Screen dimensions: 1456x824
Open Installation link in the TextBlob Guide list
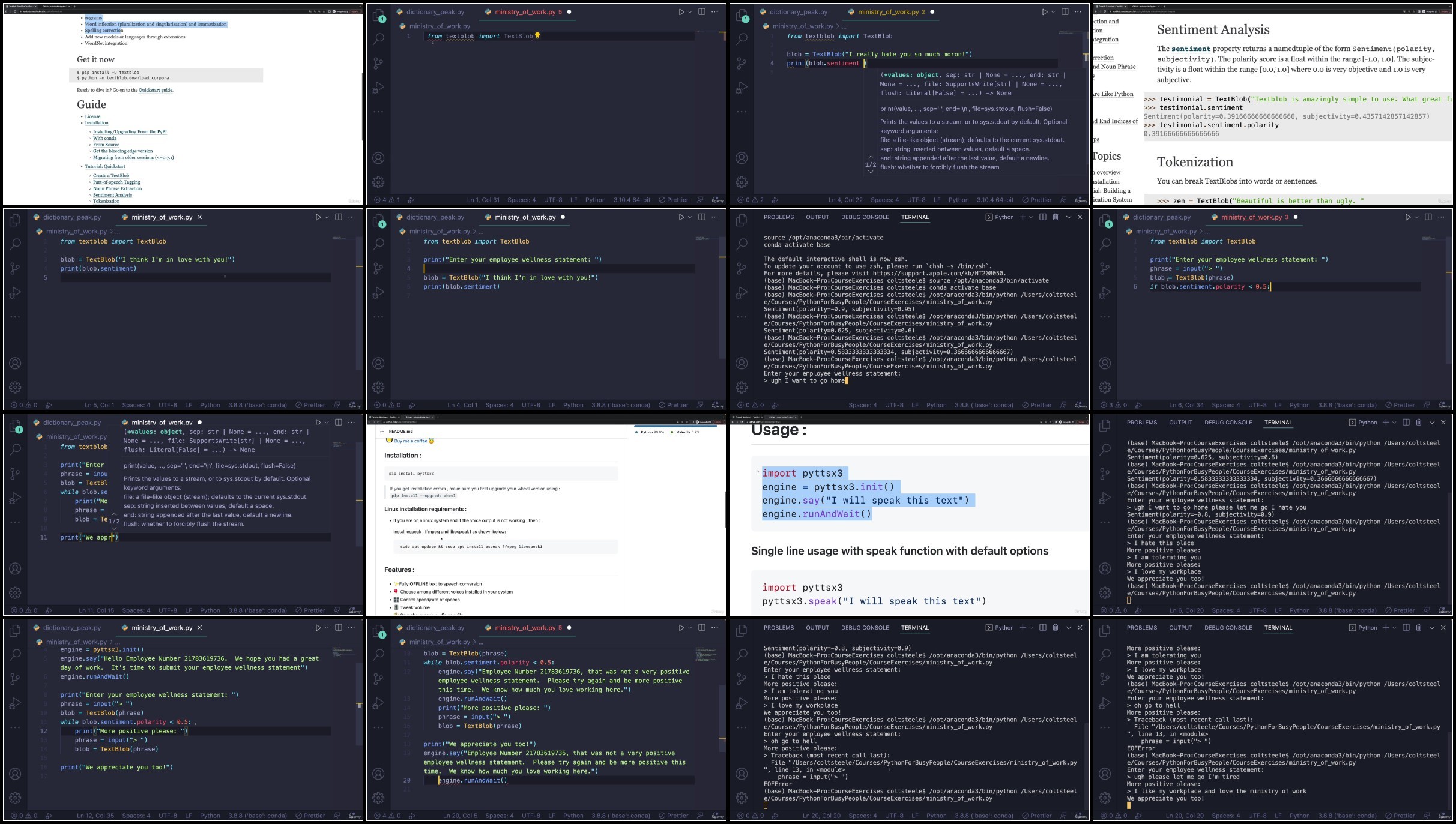tap(97, 123)
